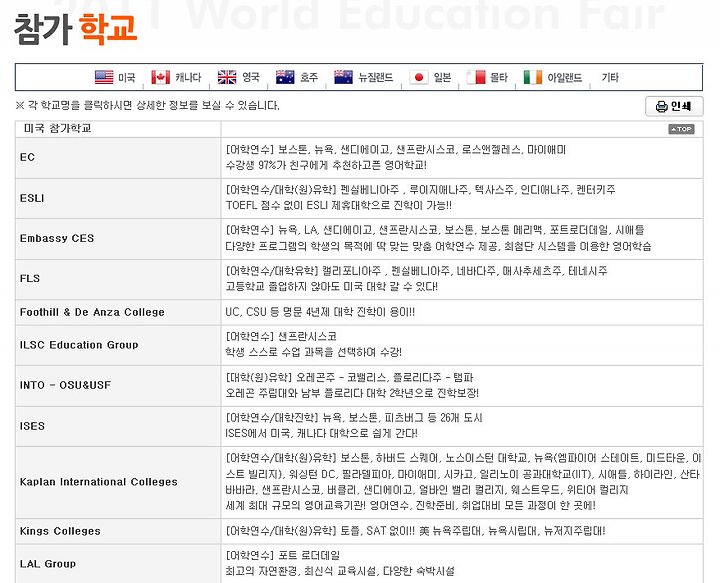Click the Australia flag icon next to 호주
The image size is (720, 583).
285,77
